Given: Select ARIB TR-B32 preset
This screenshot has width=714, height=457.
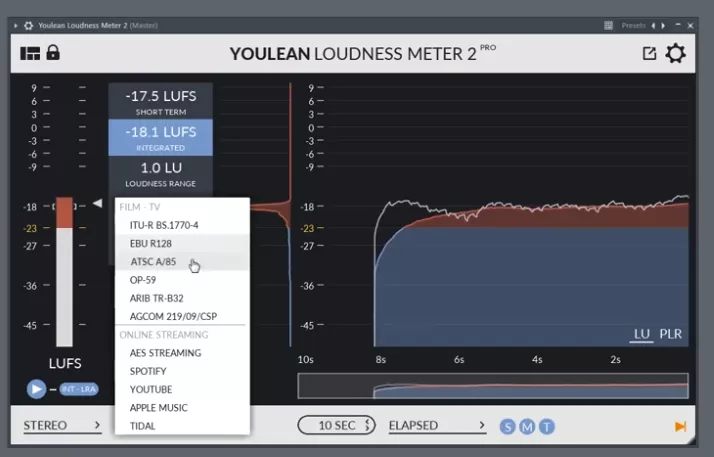Looking at the screenshot, I should point(182,298).
